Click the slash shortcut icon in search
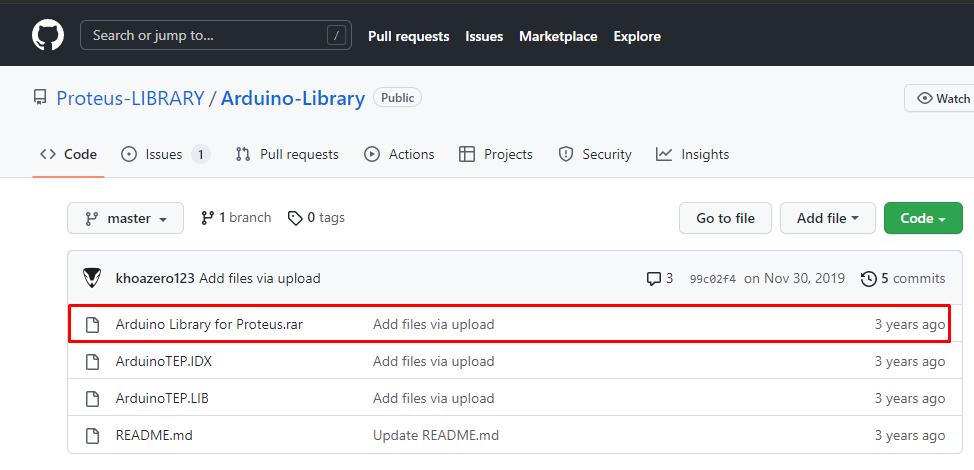This screenshot has width=974, height=470. (336, 35)
